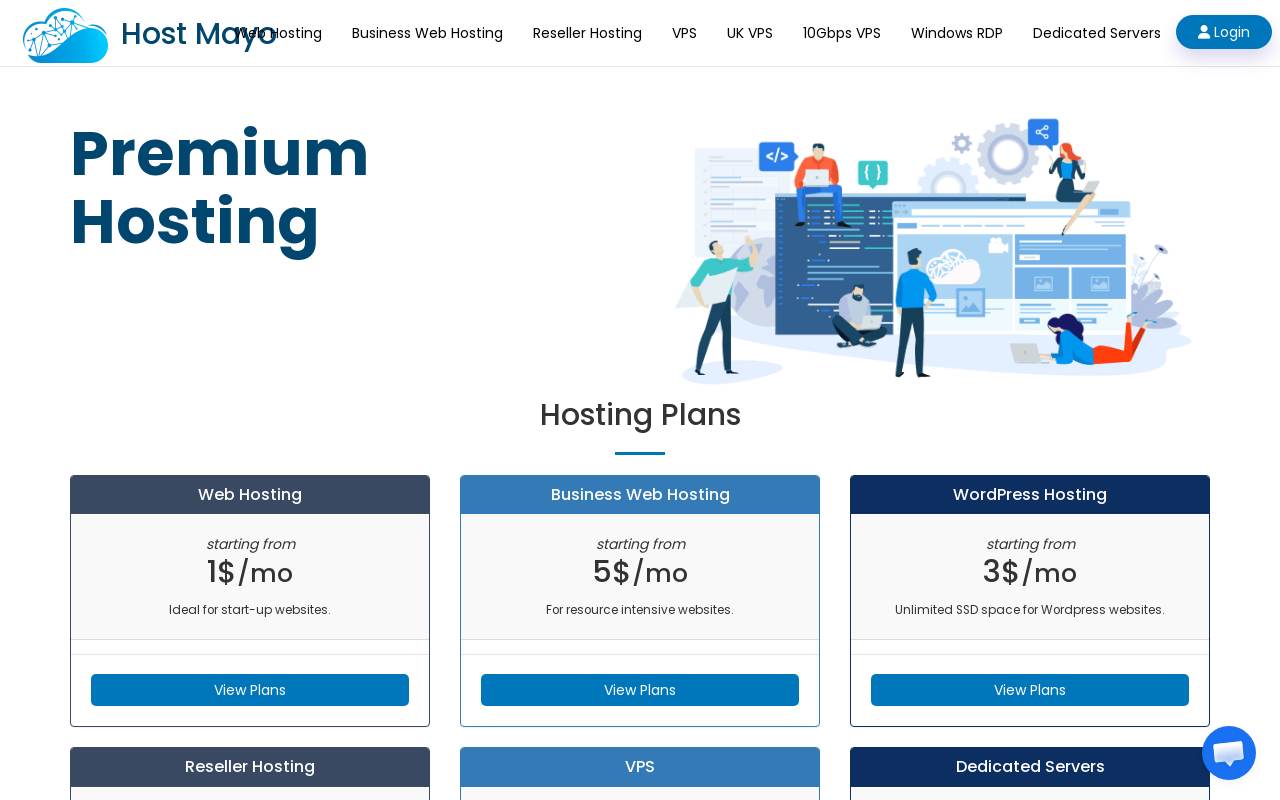This screenshot has width=1280, height=800.
Task: Open Web Hosting in the navigation menu
Action: coord(279,33)
